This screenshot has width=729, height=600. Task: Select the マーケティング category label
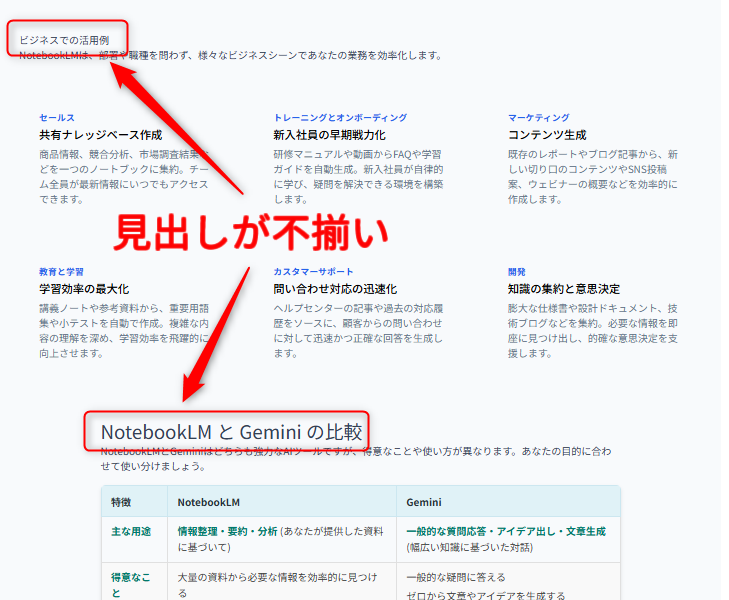pos(538,118)
